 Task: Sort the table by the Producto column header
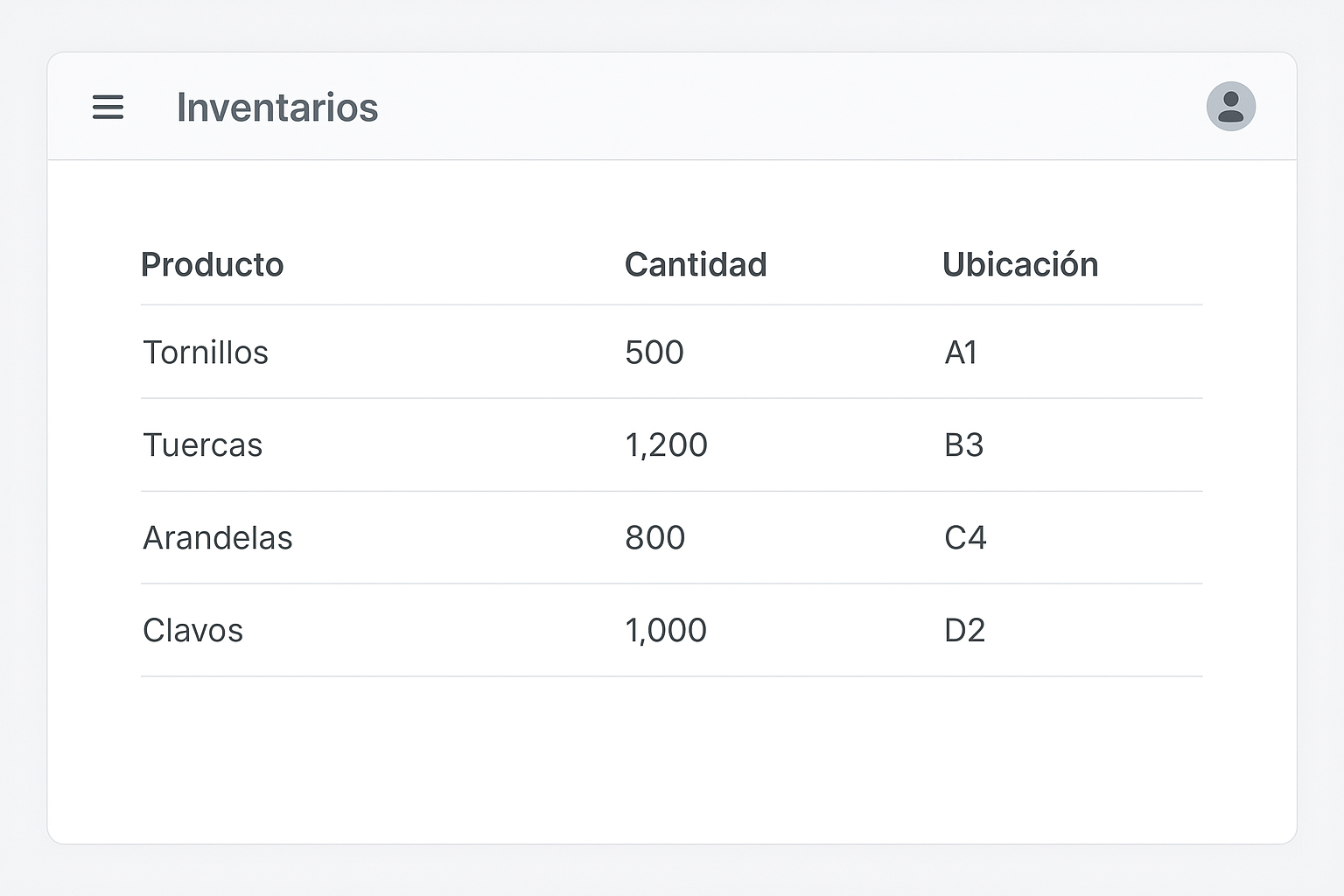[x=213, y=264]
